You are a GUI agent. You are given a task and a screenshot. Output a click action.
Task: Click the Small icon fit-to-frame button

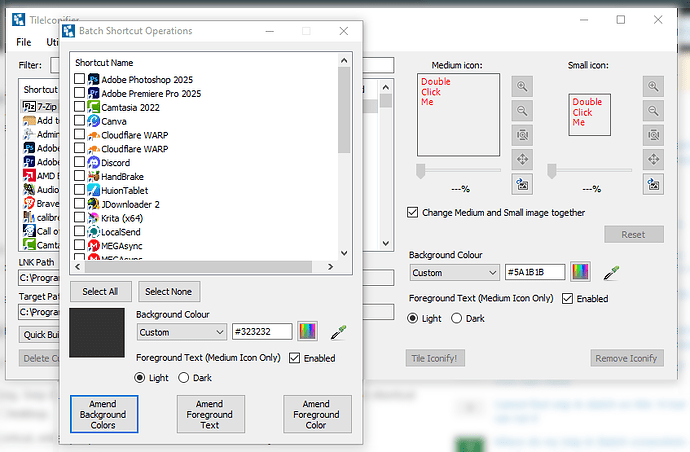653,135
